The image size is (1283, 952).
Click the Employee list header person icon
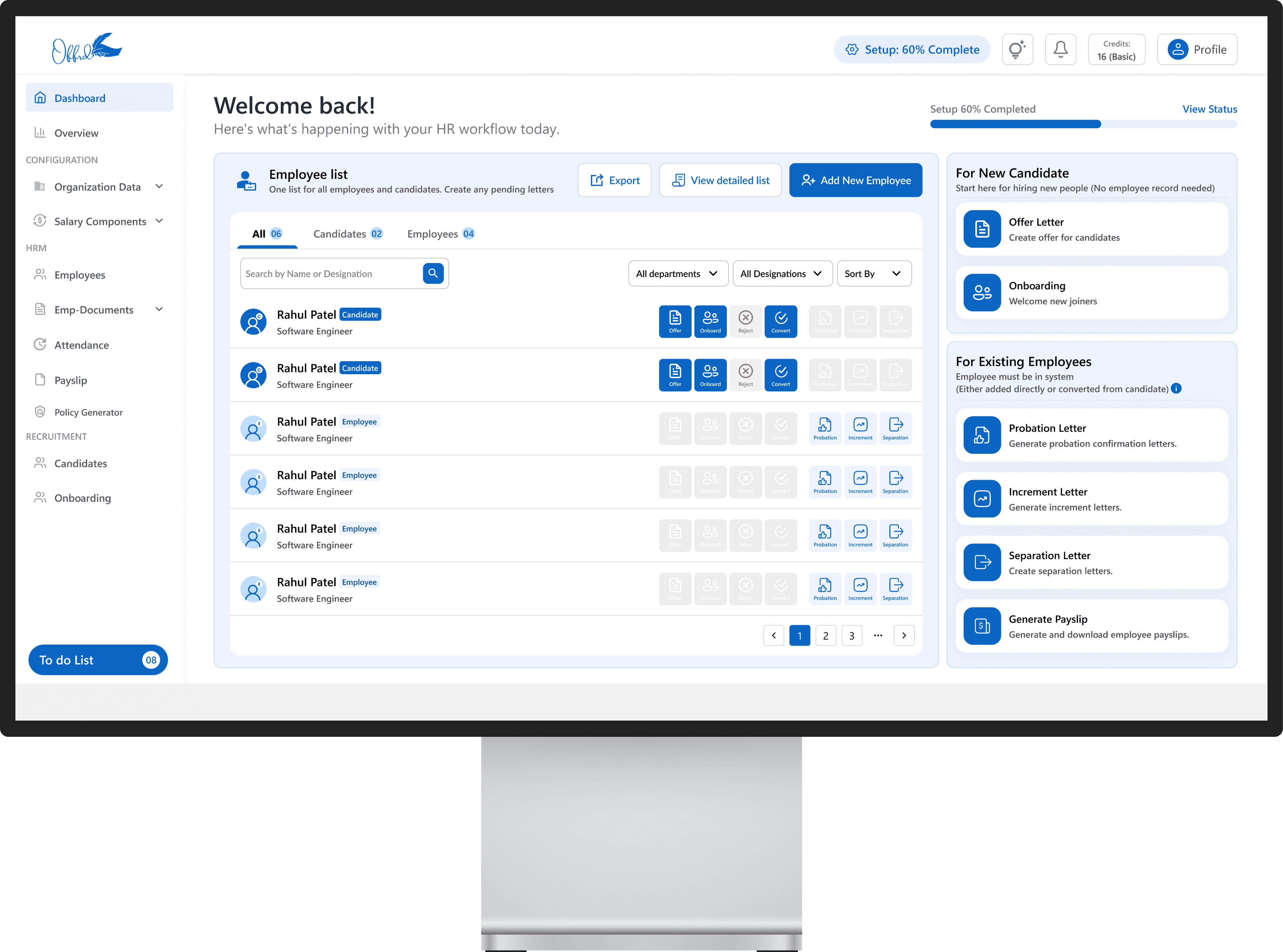[246, 181]
